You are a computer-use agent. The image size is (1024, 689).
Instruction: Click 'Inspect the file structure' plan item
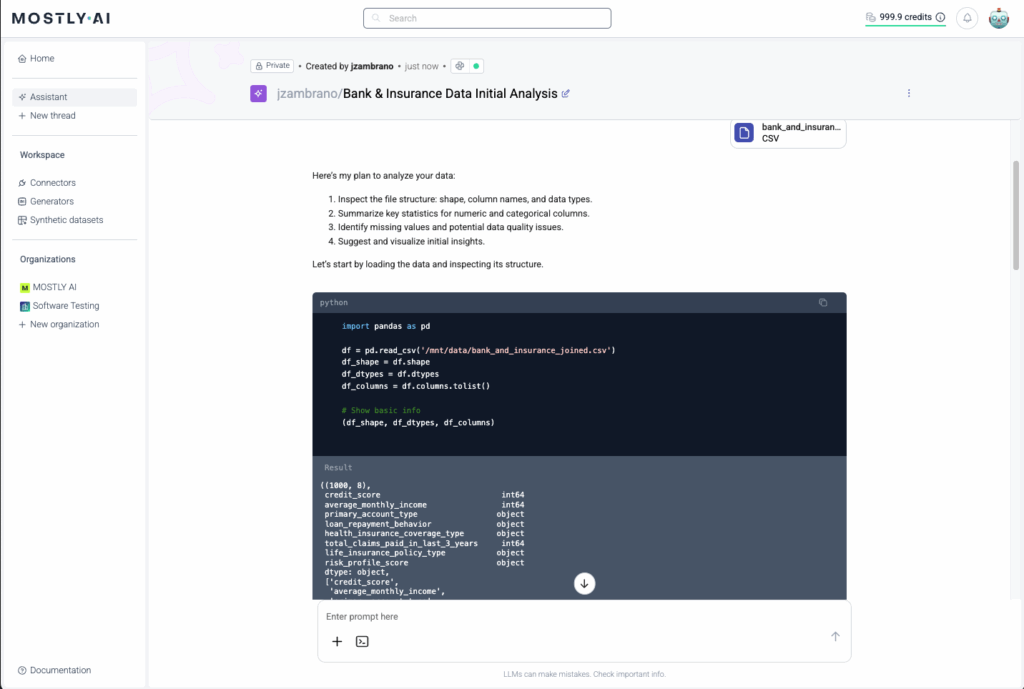click(x=464, y=199)
